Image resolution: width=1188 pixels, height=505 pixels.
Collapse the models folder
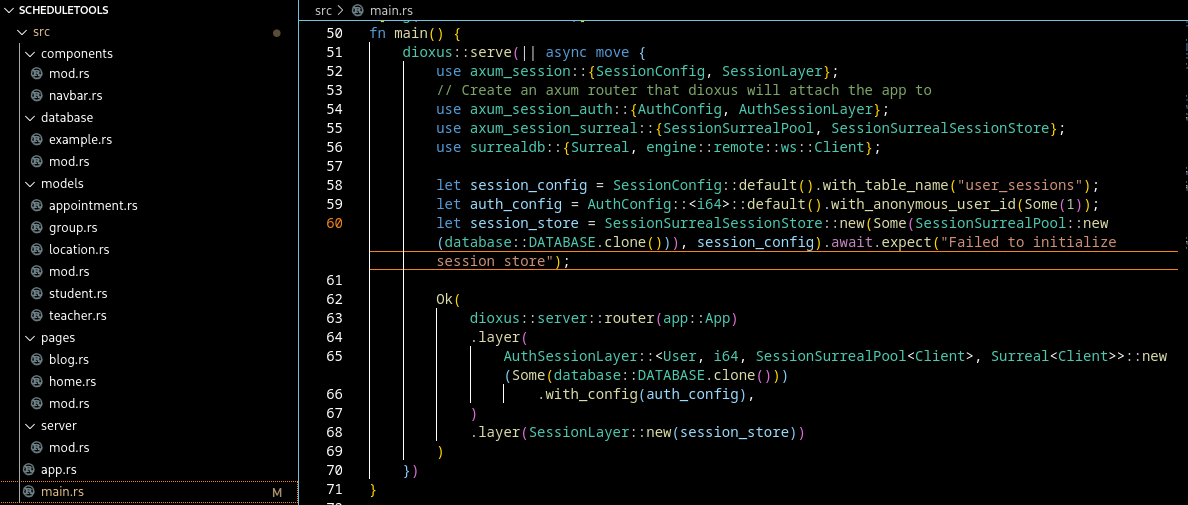coord(30,184)
